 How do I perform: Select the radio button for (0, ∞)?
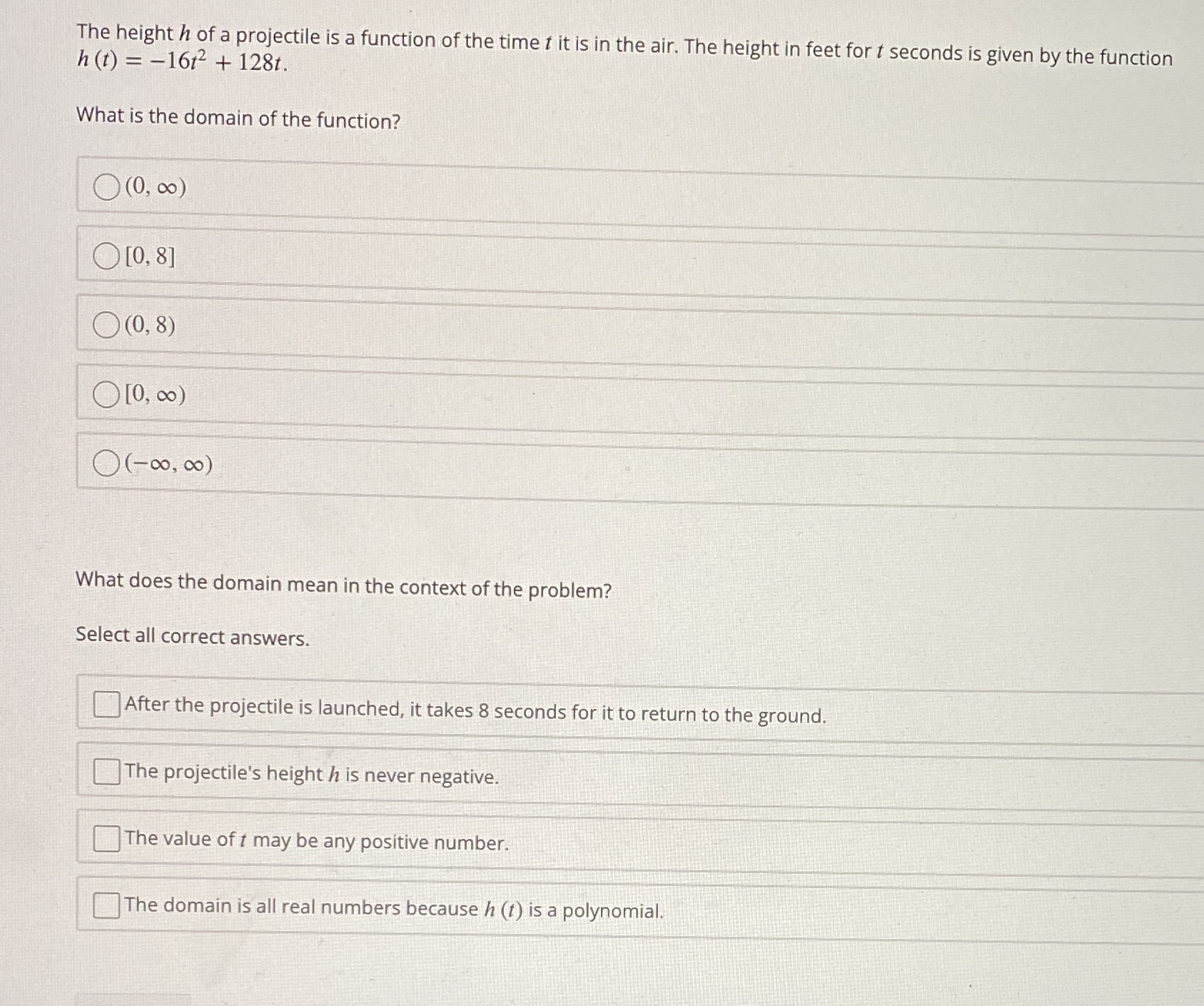click(x=106, y=188)
